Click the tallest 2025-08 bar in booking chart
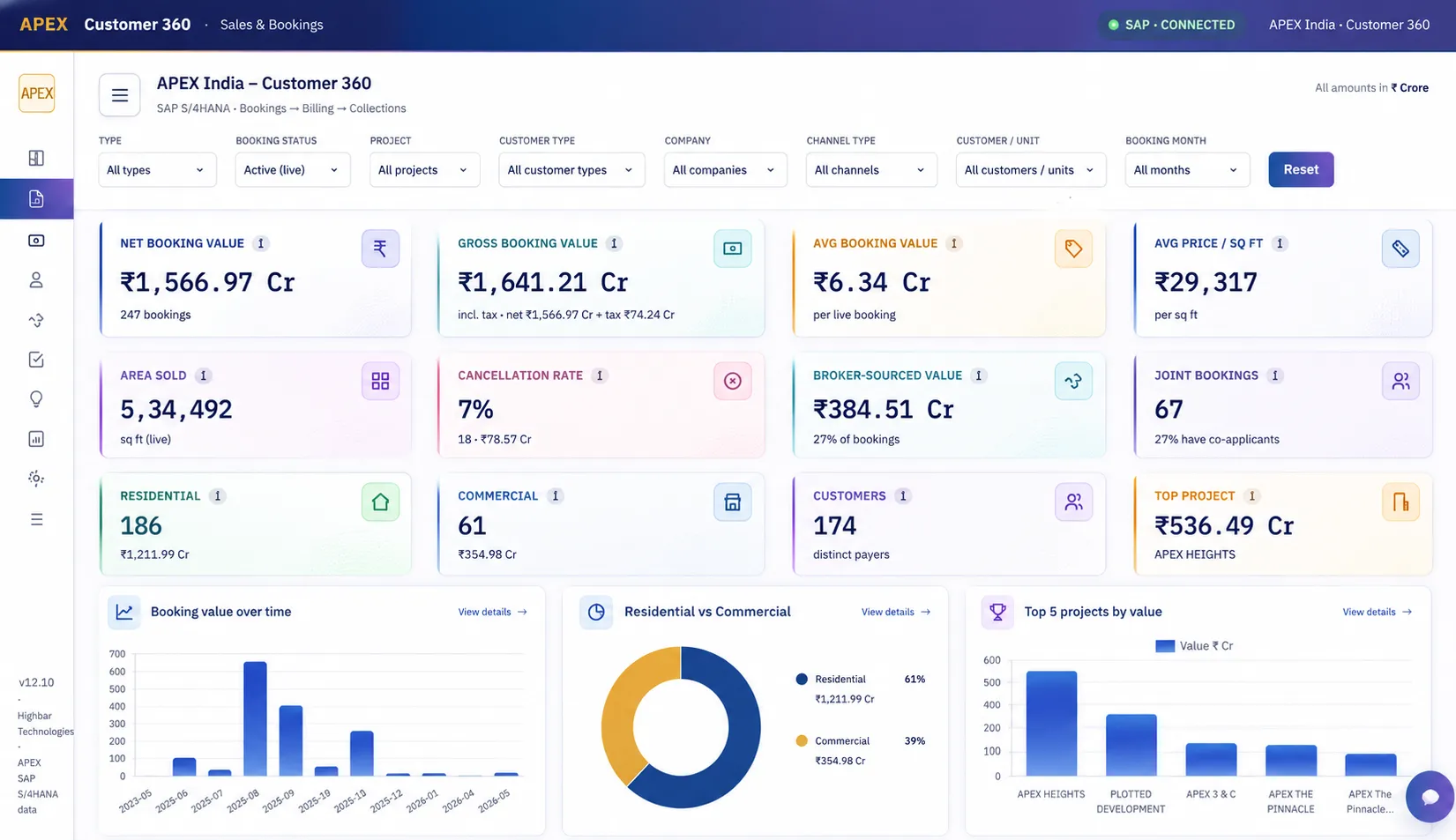The image size is (1456, 840). 255,718
